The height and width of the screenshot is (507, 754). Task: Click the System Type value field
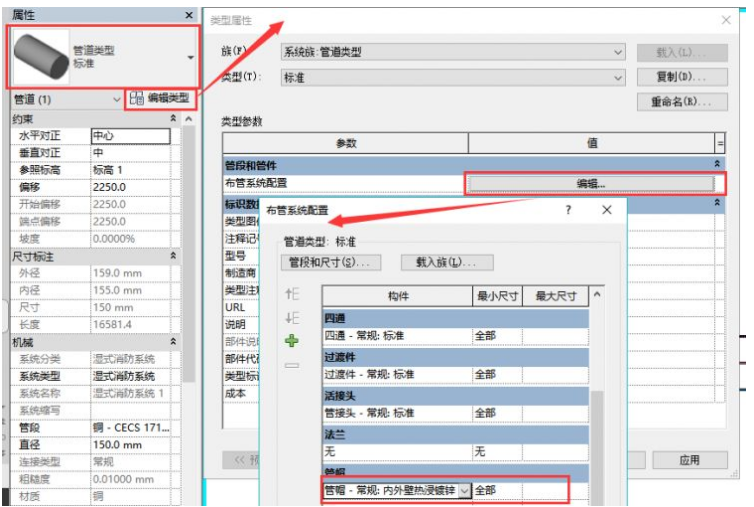[130, 376]
